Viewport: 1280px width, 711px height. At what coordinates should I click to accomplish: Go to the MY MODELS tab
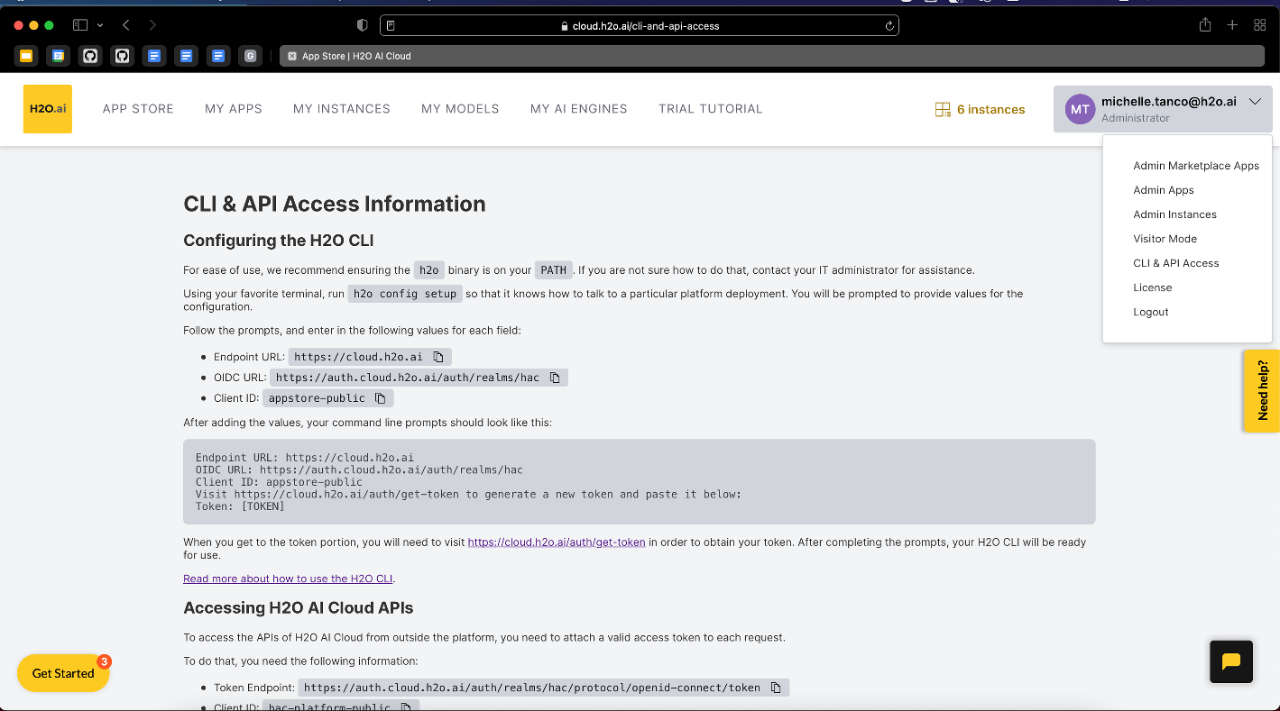click(x=460, y=109)
